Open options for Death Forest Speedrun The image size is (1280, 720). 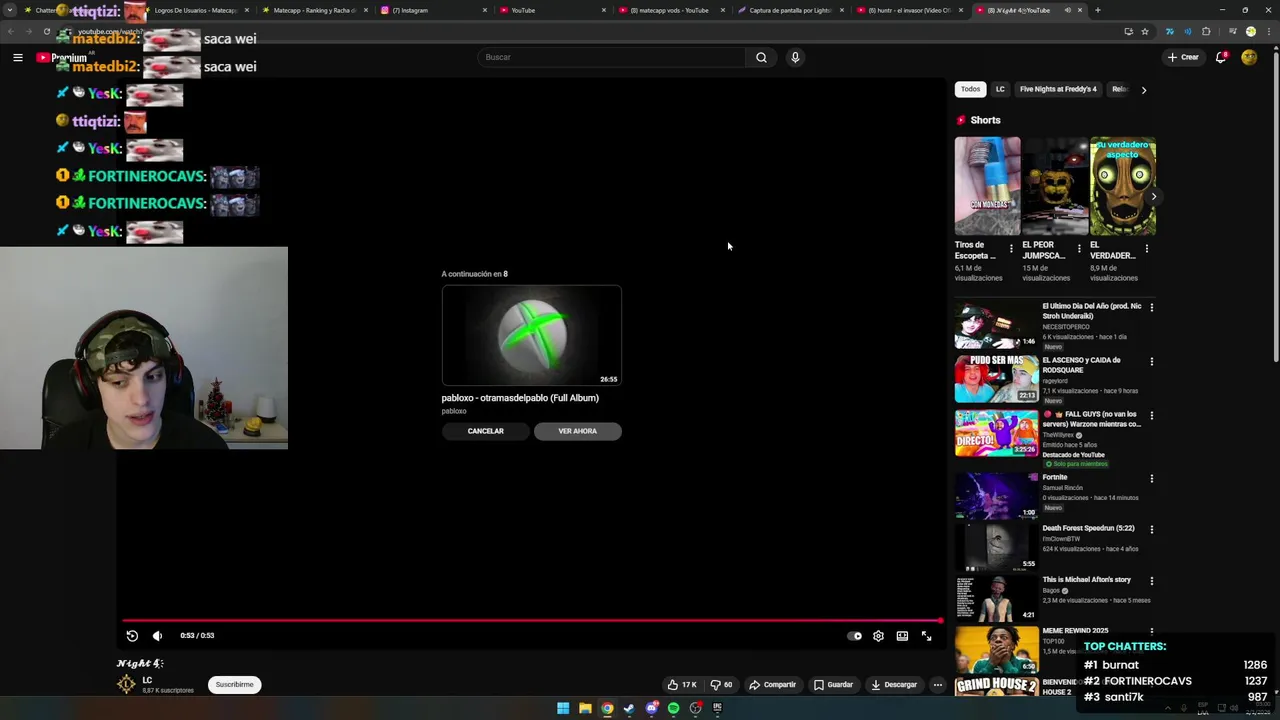(x=1151, y=530)
